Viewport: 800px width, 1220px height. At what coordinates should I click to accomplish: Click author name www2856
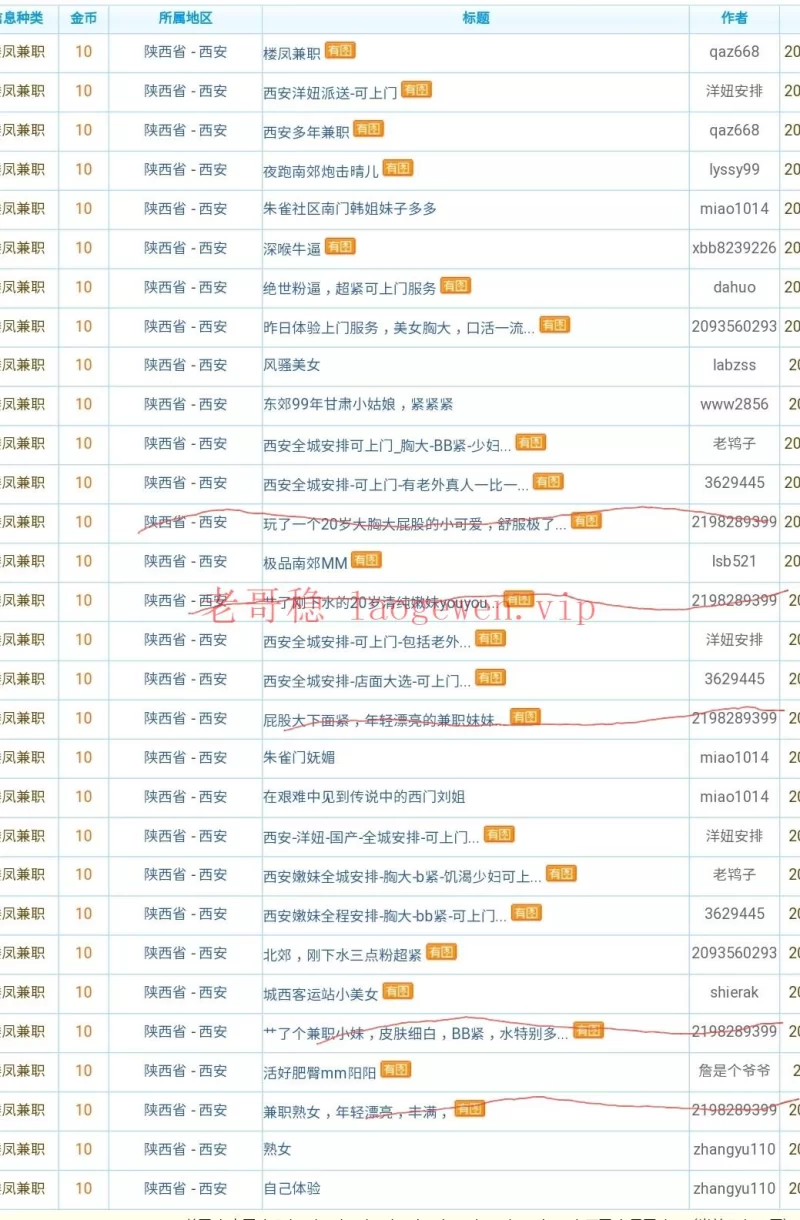point(734,404)
